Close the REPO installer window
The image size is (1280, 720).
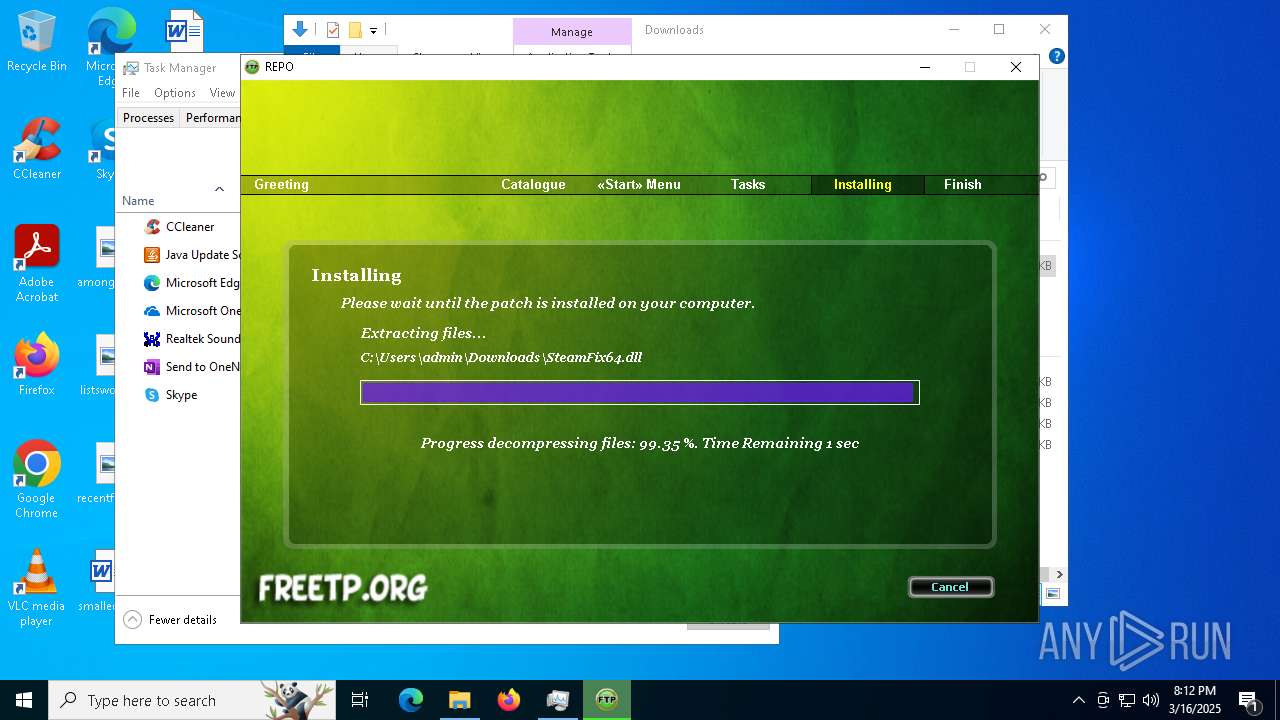[1016, 67]
